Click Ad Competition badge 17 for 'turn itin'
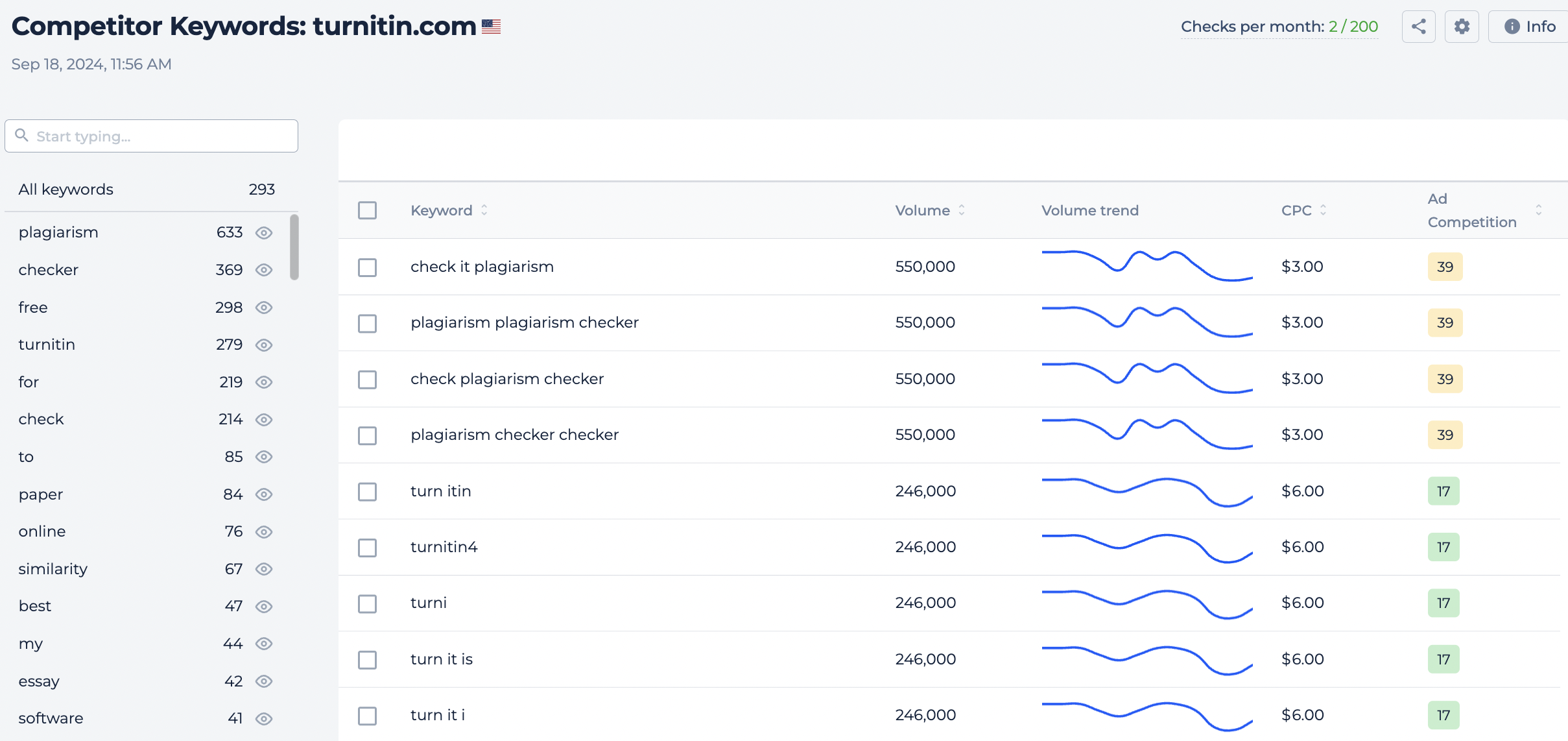1568x741 pixels. [1443, 491]
